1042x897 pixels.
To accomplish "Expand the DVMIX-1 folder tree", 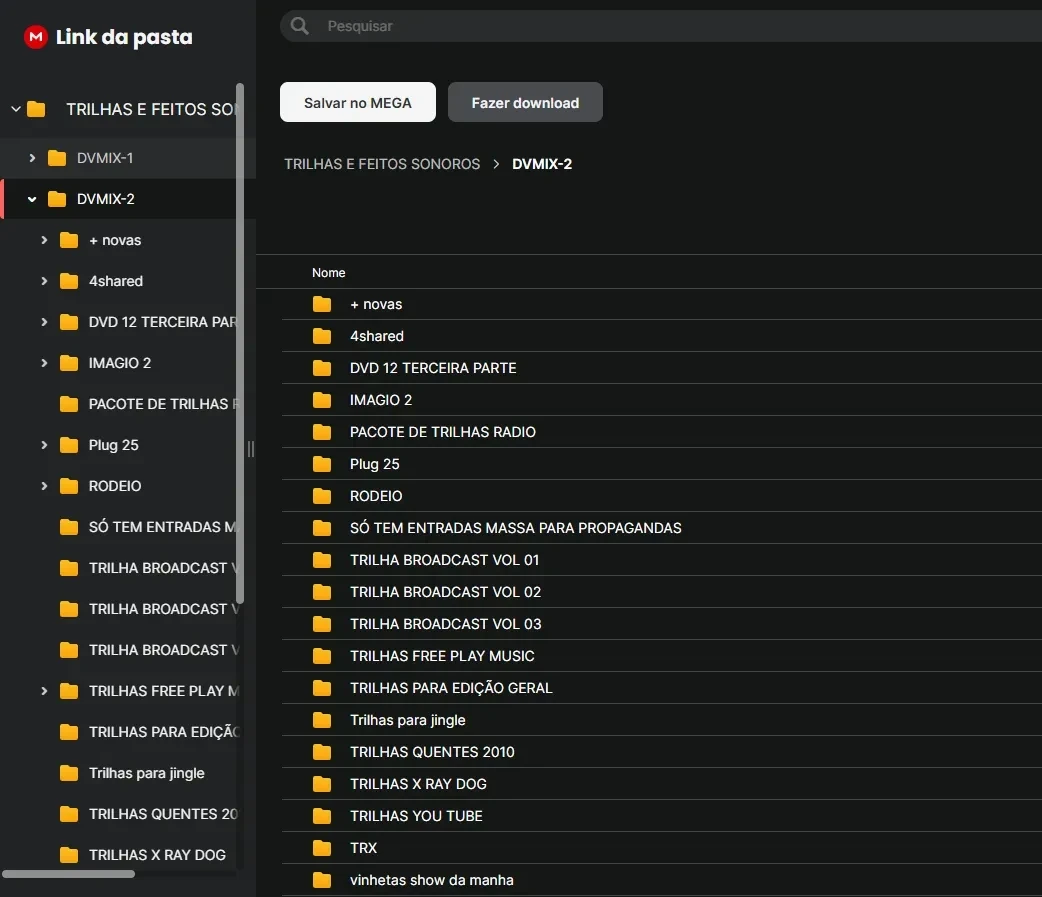I will pyautogui.click(x=33, y=158).
